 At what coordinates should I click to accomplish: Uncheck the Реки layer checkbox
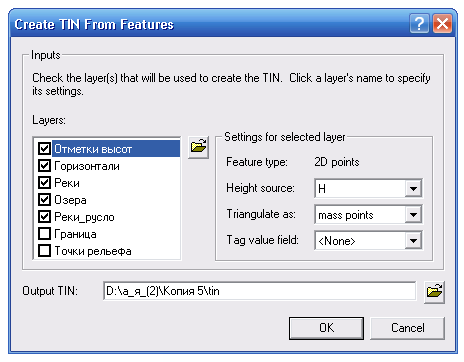[x=44, y=183]
